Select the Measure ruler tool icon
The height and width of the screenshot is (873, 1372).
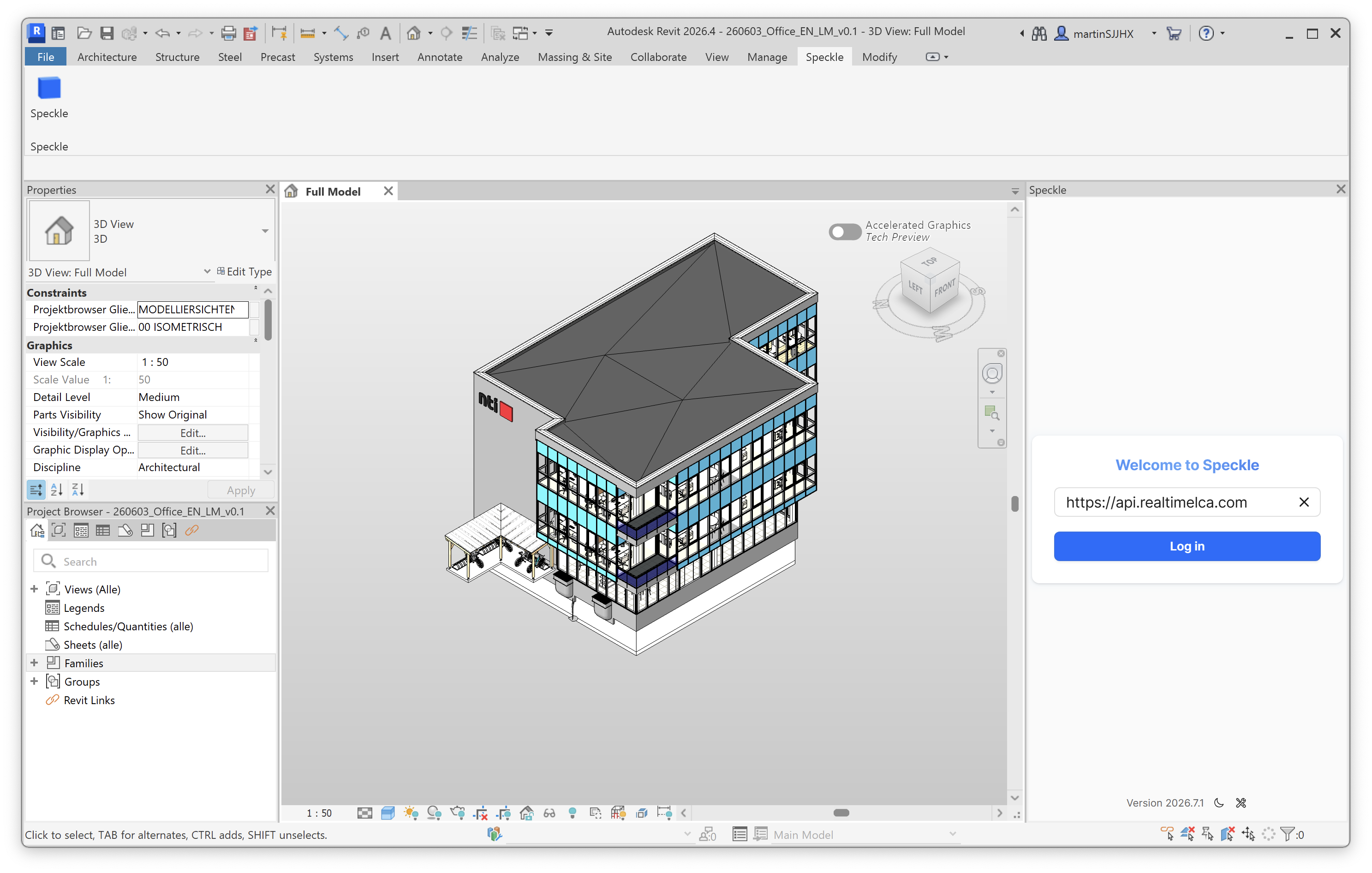[308, 33]
